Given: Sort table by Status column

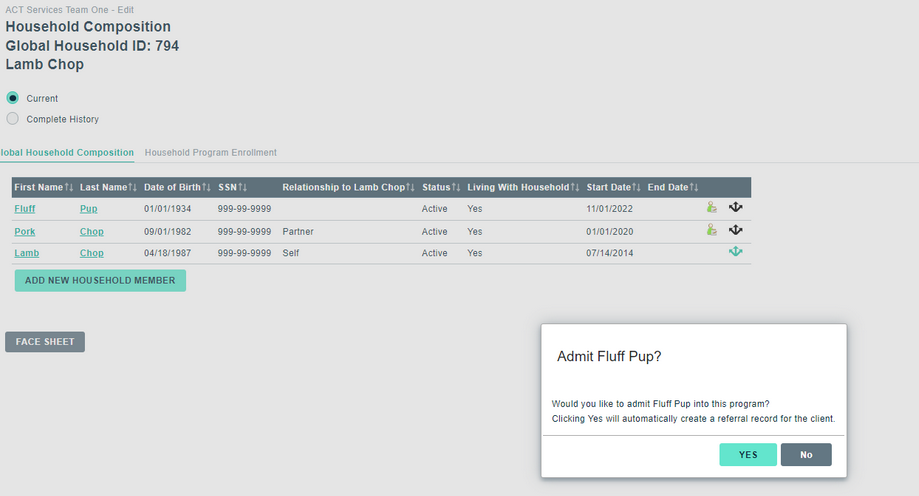Looking at the screenshot, I should point(440,188).
